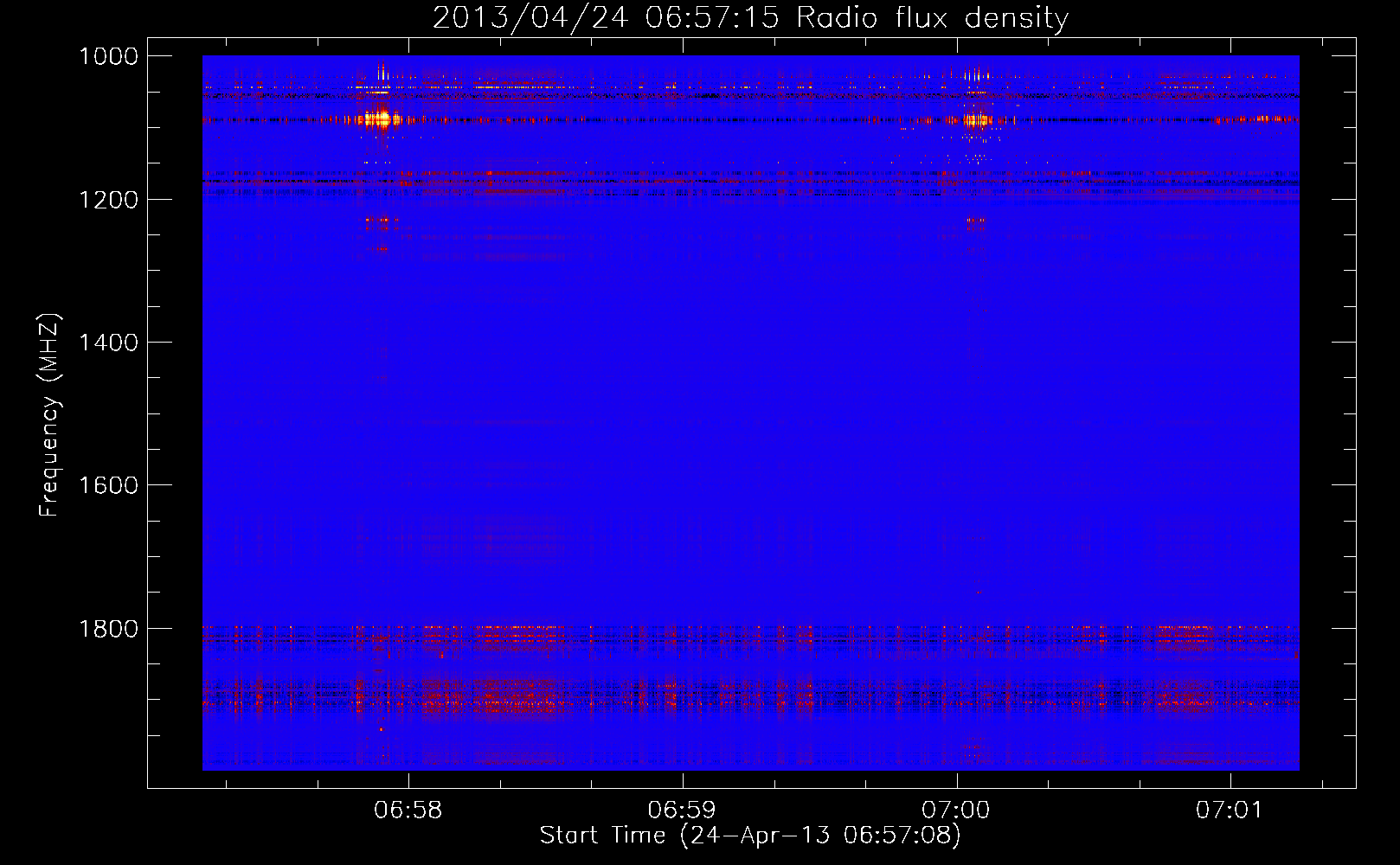Click the plot title '2013/04/24 06:57:15 Radio flux density'
Viewport: 1400px width, 865px height.
(750, 18)
